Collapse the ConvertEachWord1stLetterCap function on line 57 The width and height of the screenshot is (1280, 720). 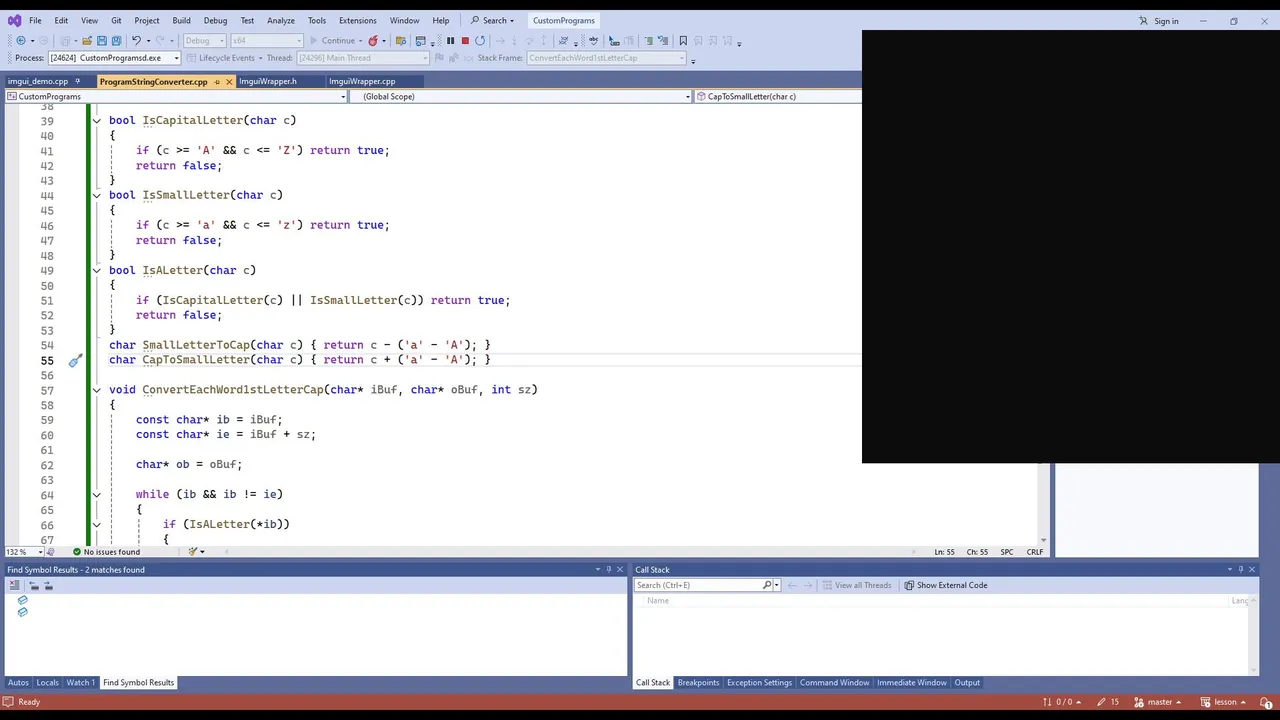pos(96,390)
